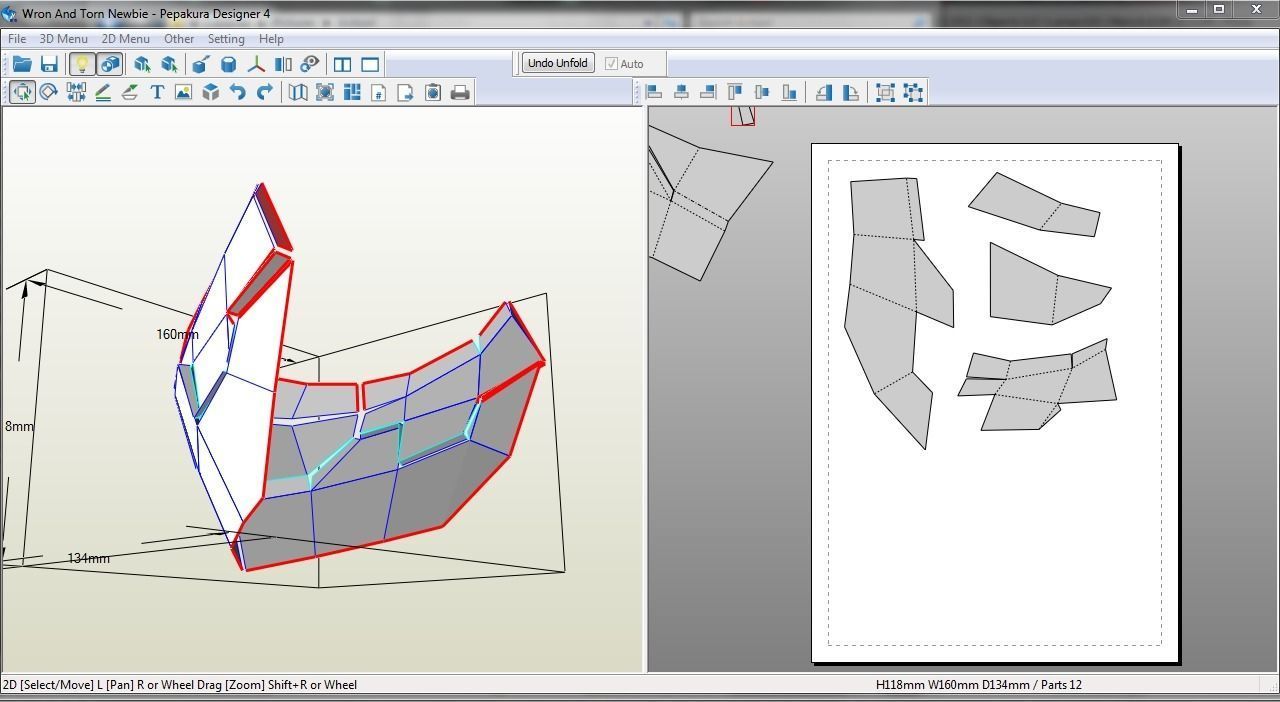Rotate selected parts clockwise icon

pos(851,92)
